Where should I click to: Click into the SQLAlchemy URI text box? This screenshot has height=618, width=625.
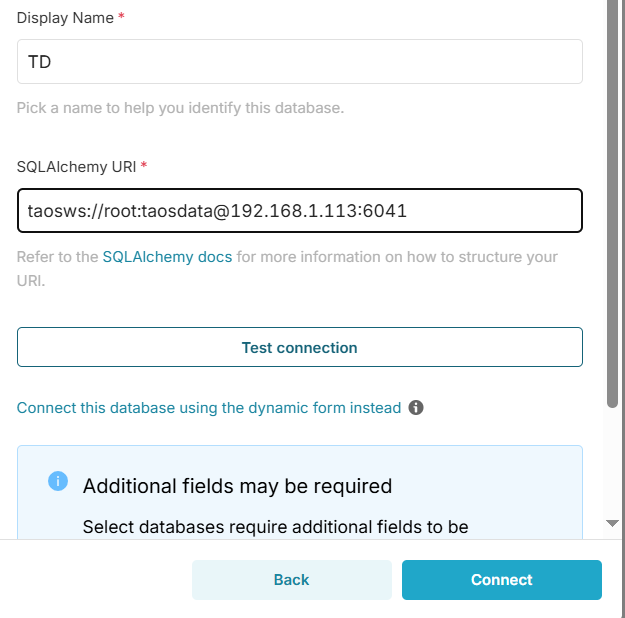pyautogui.click(x=299, y=211)
